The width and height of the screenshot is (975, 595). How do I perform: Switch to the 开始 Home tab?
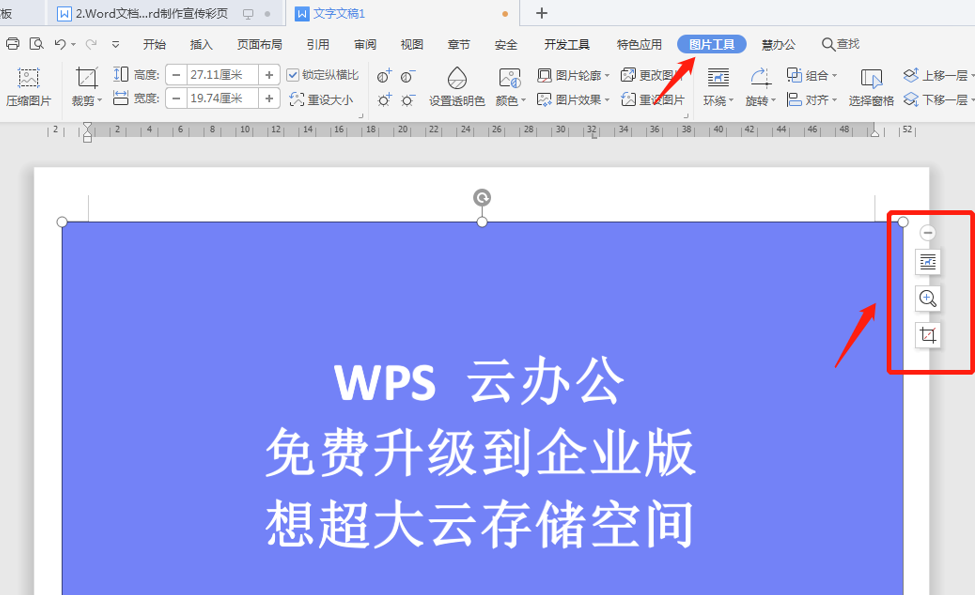coord(154,44)
